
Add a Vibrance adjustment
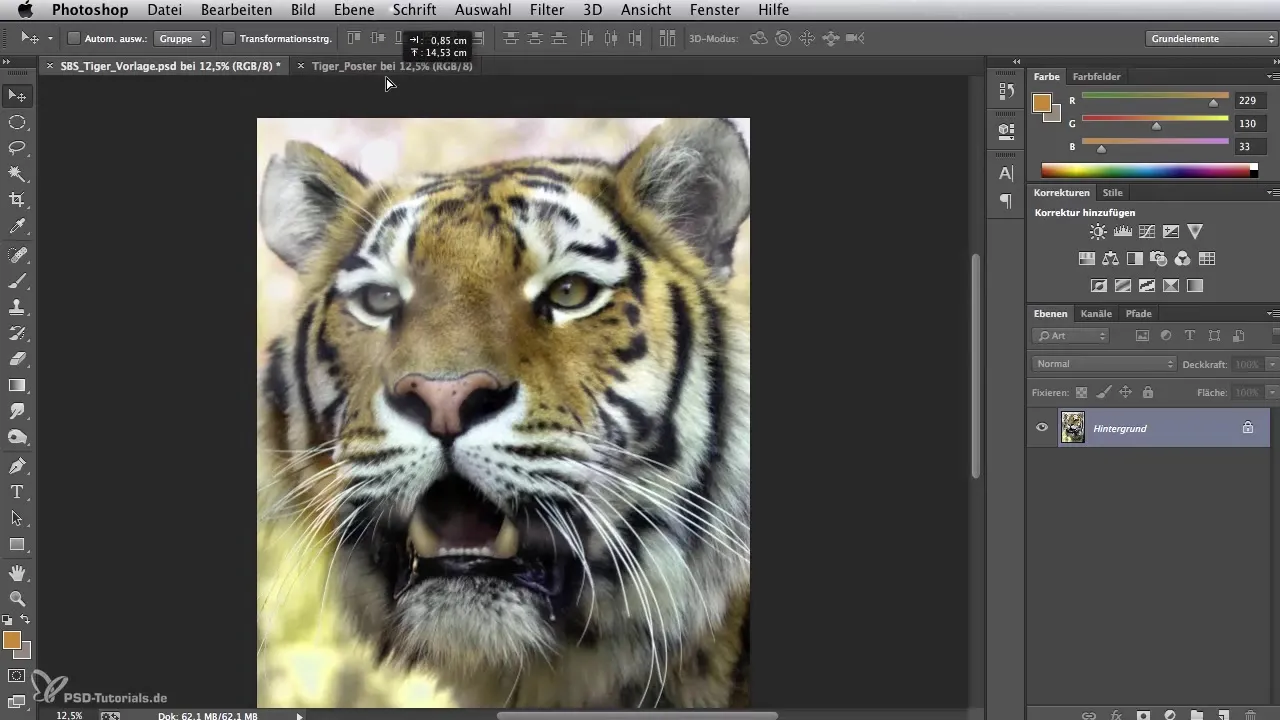coord(1195,231)
